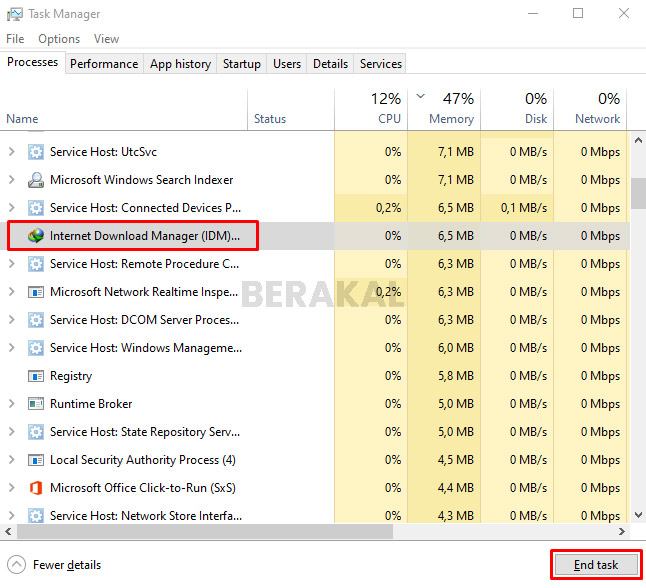Click the Fewer details link

tap(67, 565)
